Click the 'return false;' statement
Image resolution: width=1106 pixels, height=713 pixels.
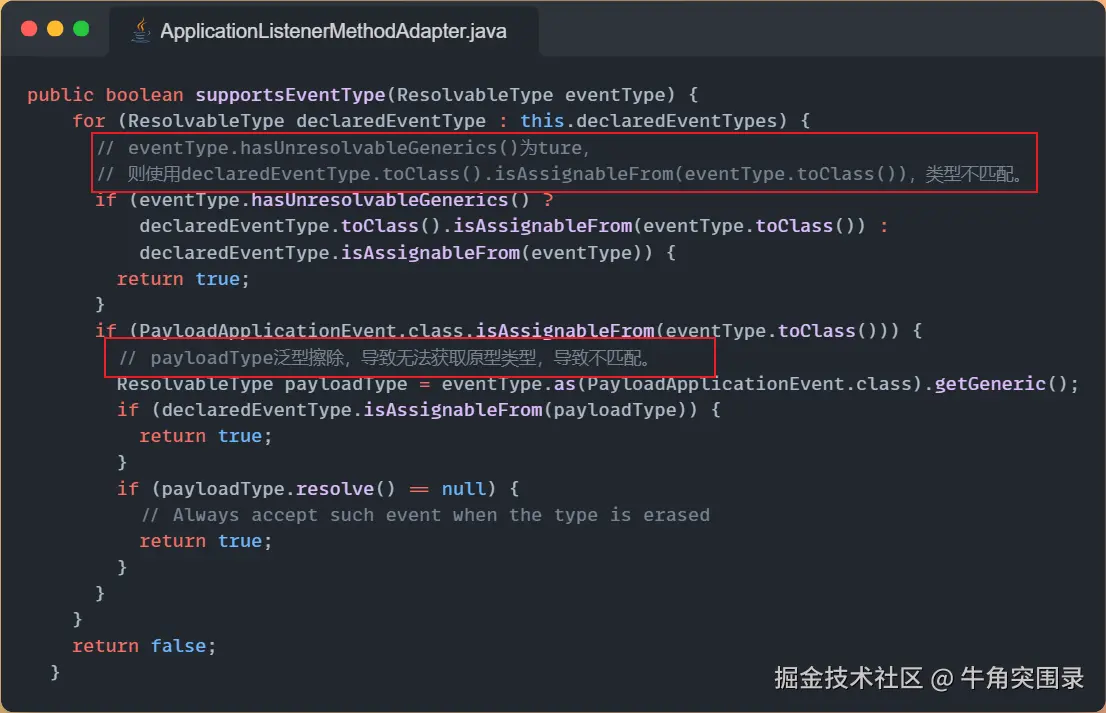(x=144, y=645)
